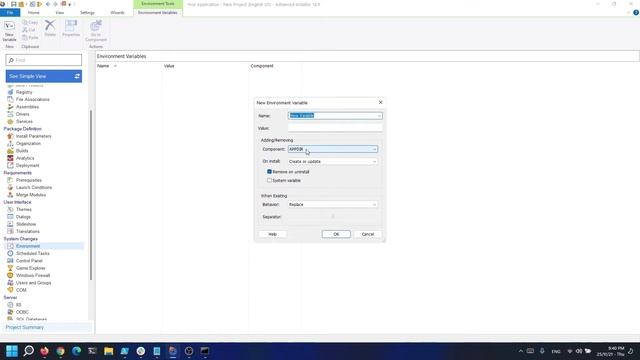Open Chrome from the taskbar
This screenshot has height=360, width=640.
[60, 351]
